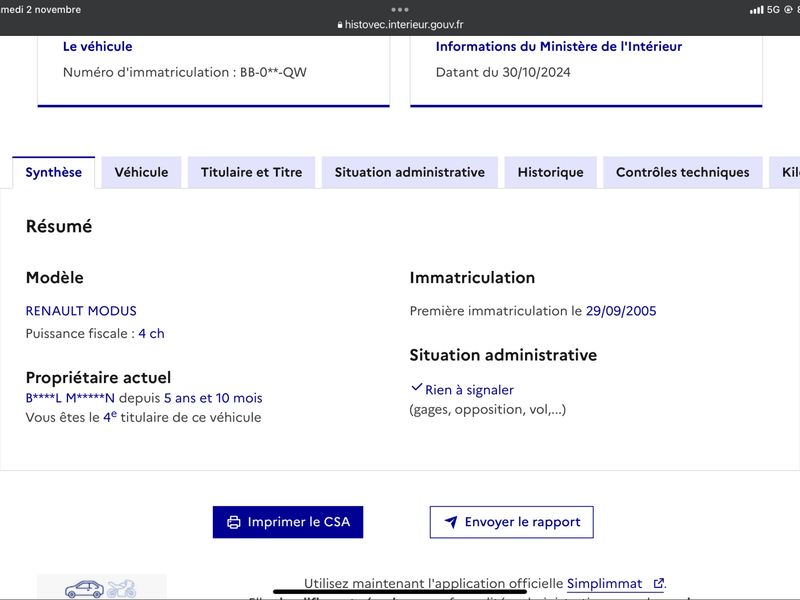This screenshot has width=800, height=600.
Task: Click the printer icon in Imprimer le CSA
Action: [x=234, y=522]
